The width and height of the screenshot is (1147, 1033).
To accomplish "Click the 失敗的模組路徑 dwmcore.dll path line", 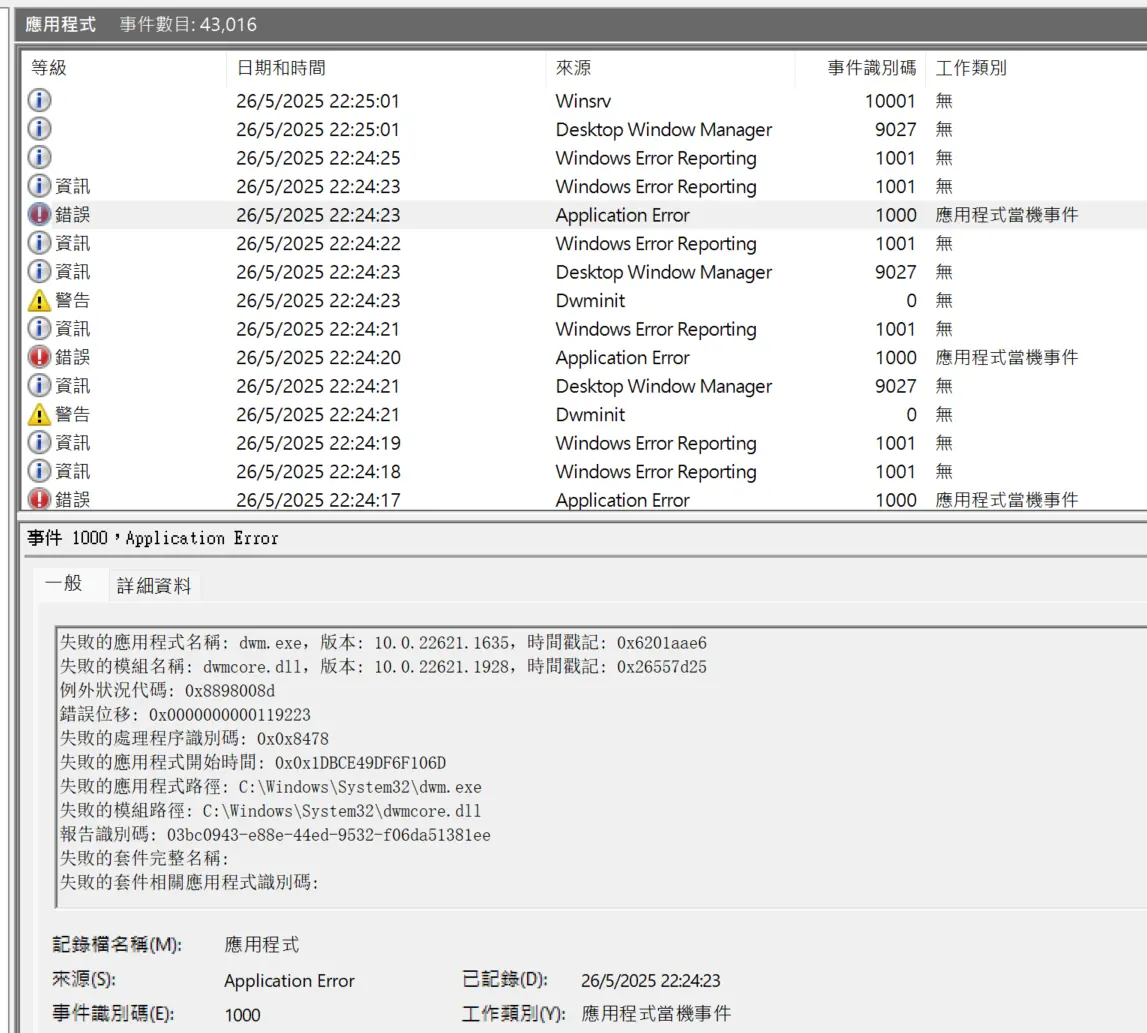I will (270, 811).
